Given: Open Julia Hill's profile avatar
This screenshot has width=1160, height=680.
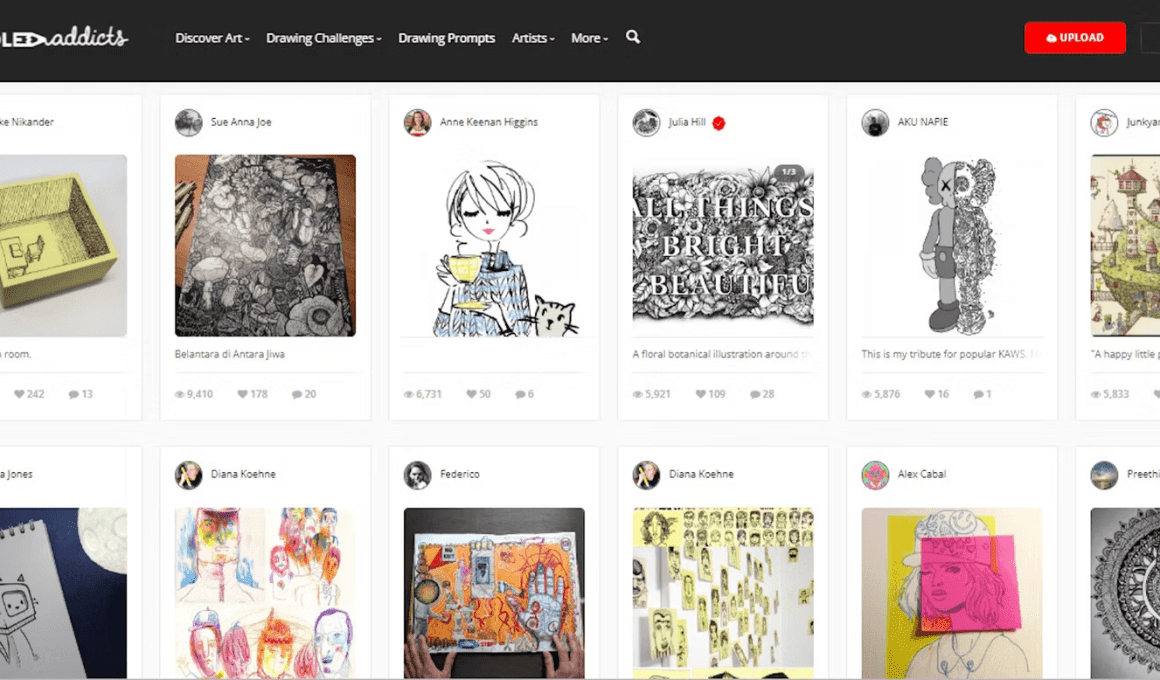Looking at the screenshot, I should click(646, 122).
